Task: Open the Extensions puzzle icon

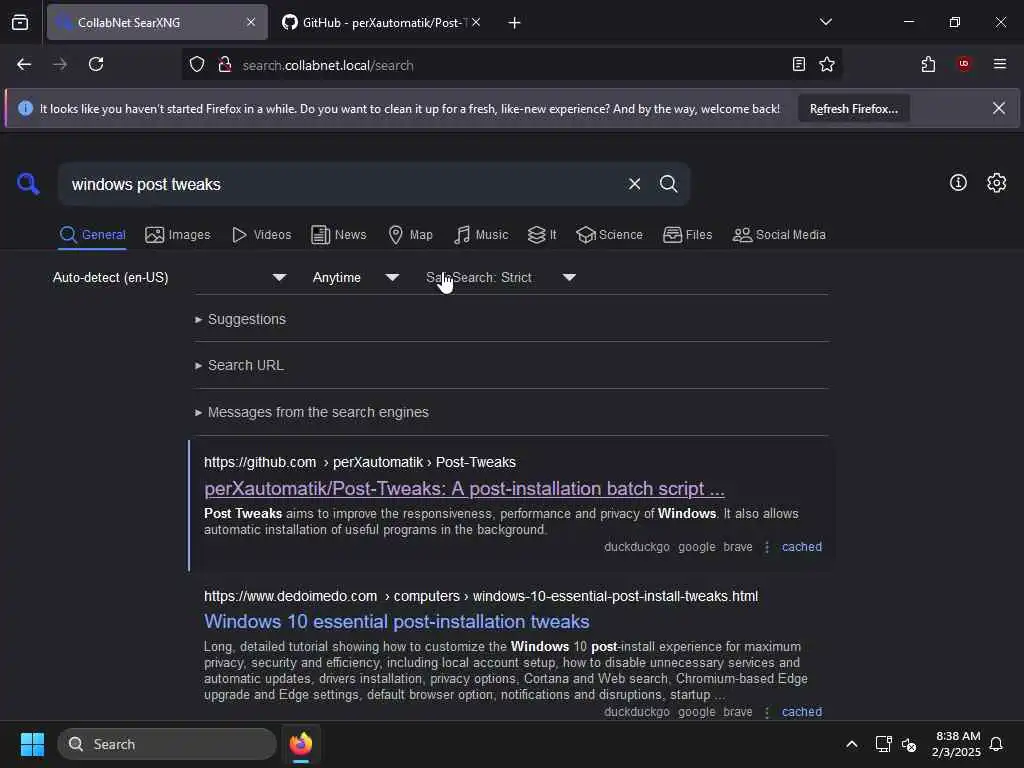Action: [x=928, y=64]
